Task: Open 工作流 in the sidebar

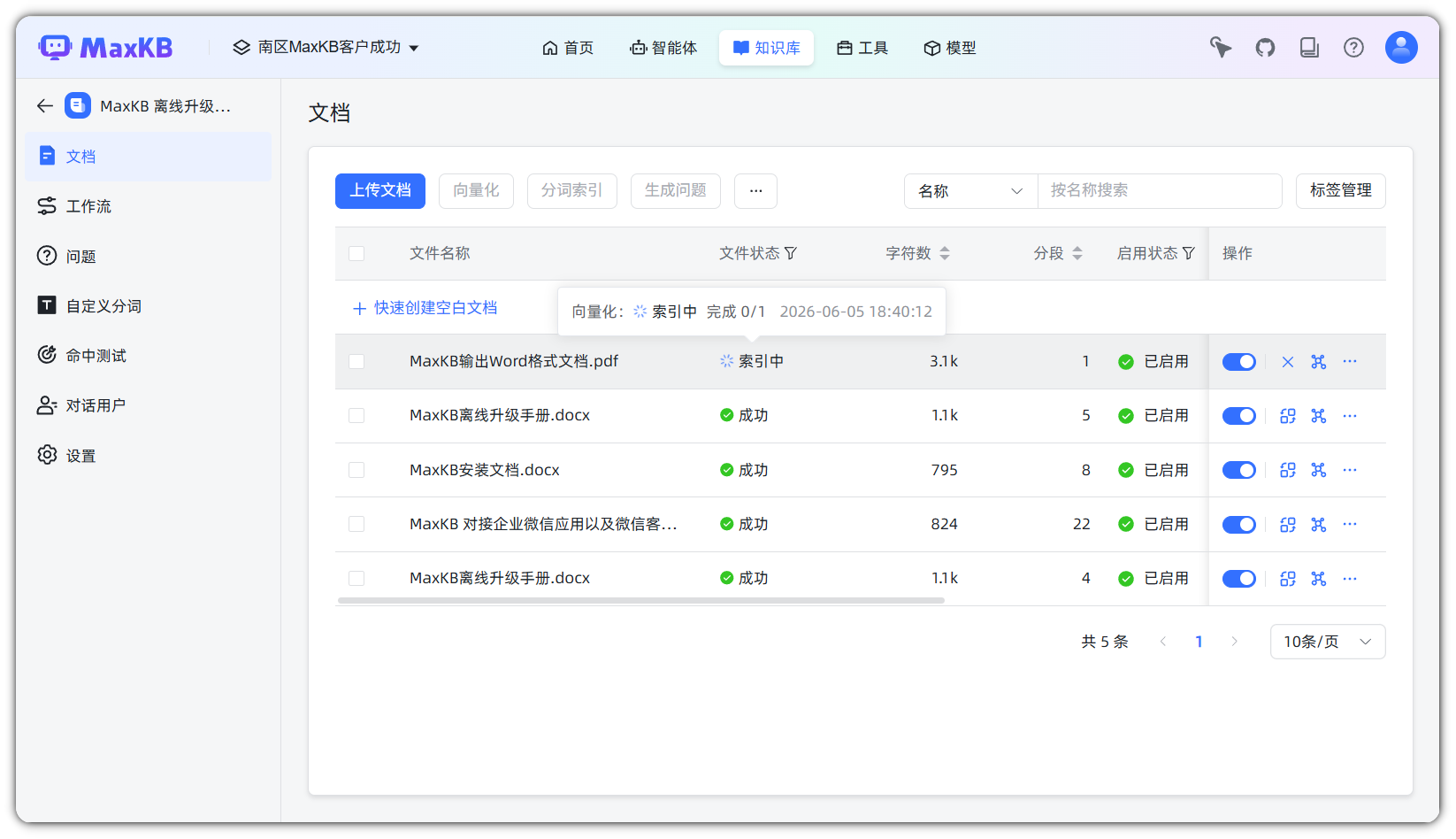Action: [x=149, y=206]
